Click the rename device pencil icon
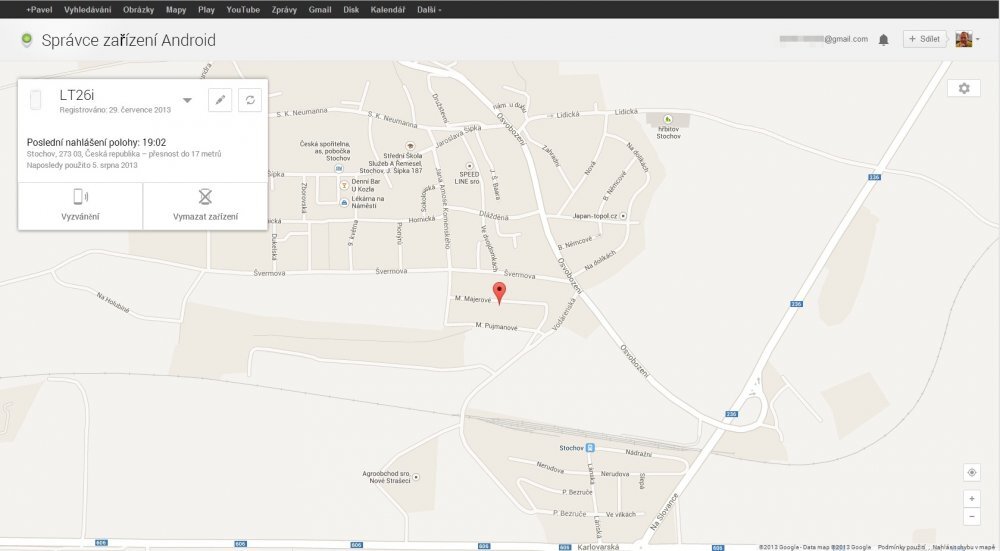Screen dimensions: 1000x551 [220, 100]
